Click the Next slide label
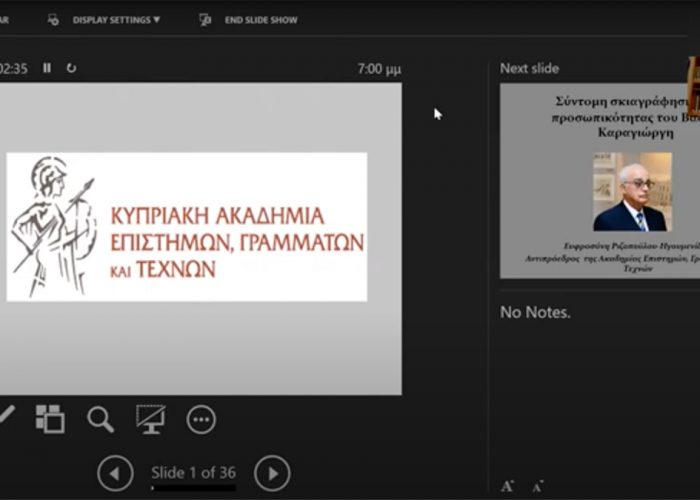Viewport: 700px width, 500px height. [x=529, y=68]
